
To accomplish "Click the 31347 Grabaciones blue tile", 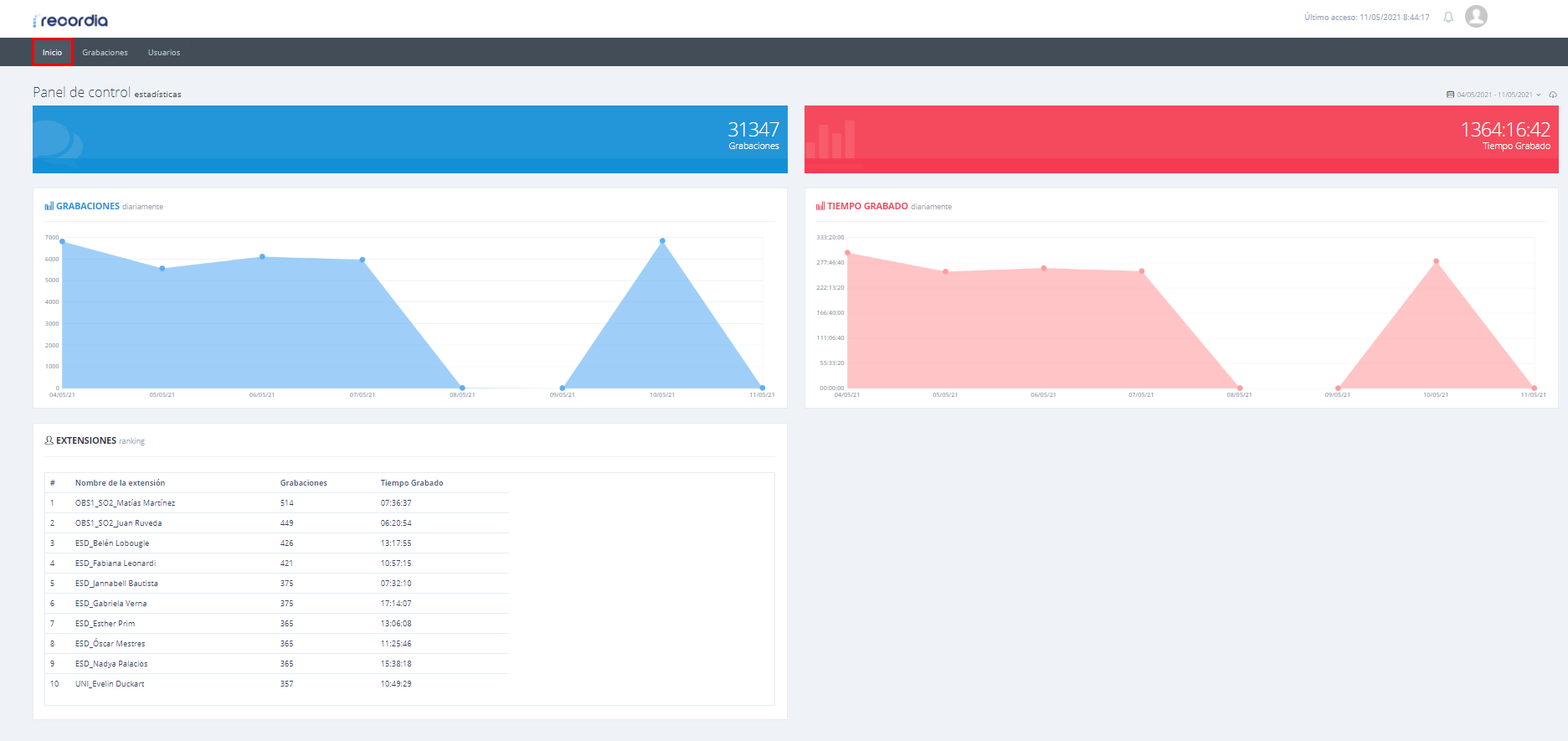I will [410, 139].
